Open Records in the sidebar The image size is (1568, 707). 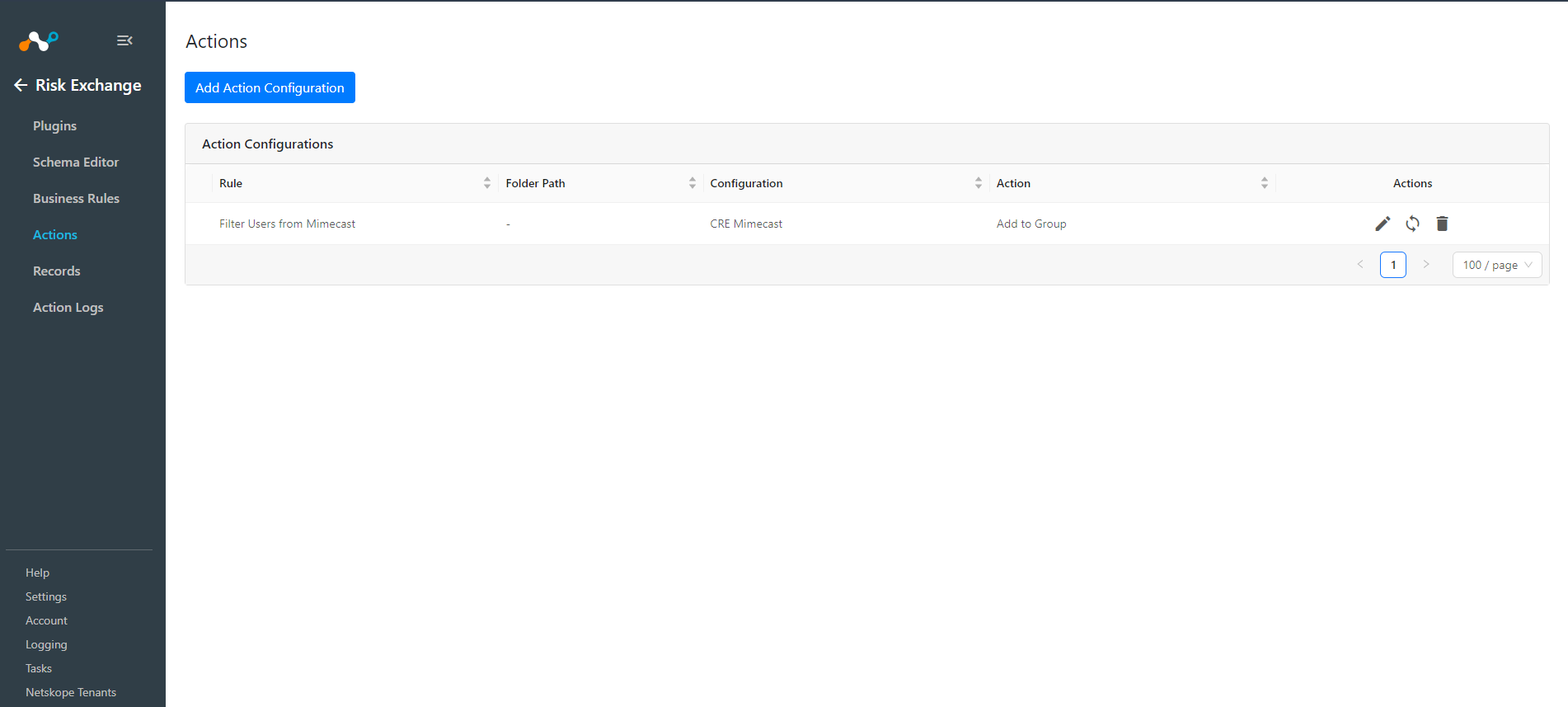click(56, 271)
